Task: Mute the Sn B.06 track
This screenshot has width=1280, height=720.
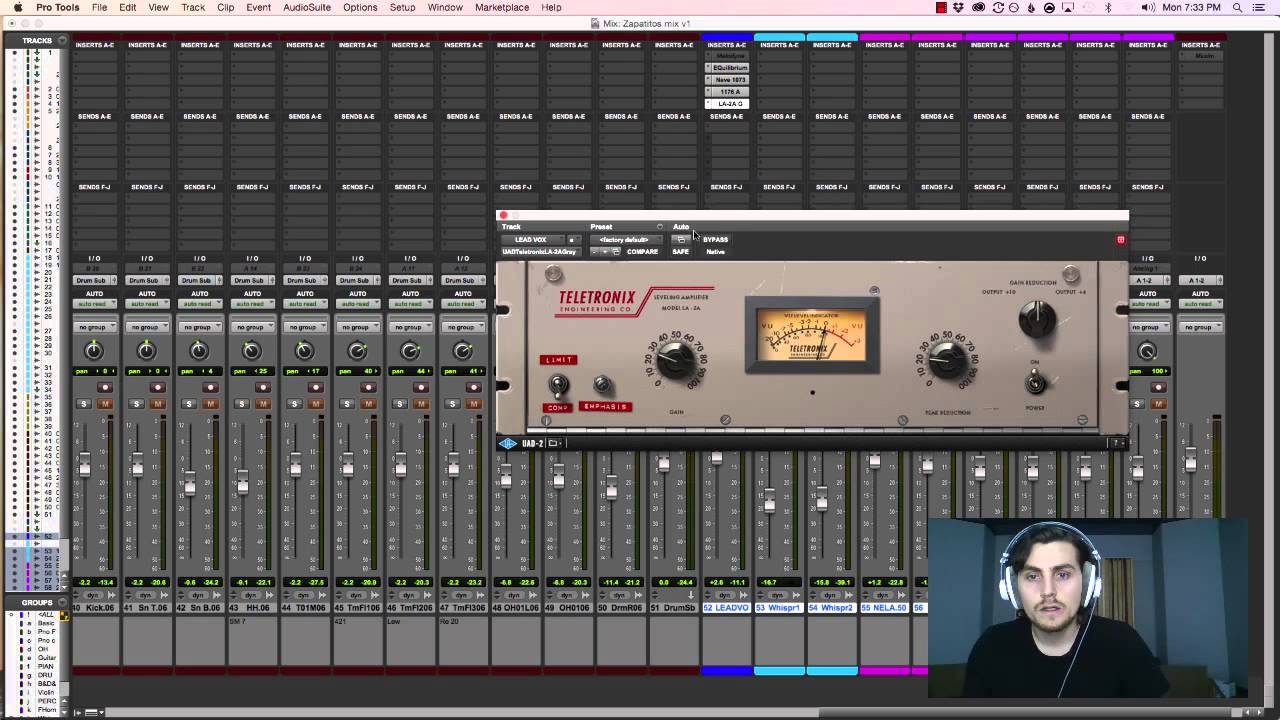Action: click(210, 404)
